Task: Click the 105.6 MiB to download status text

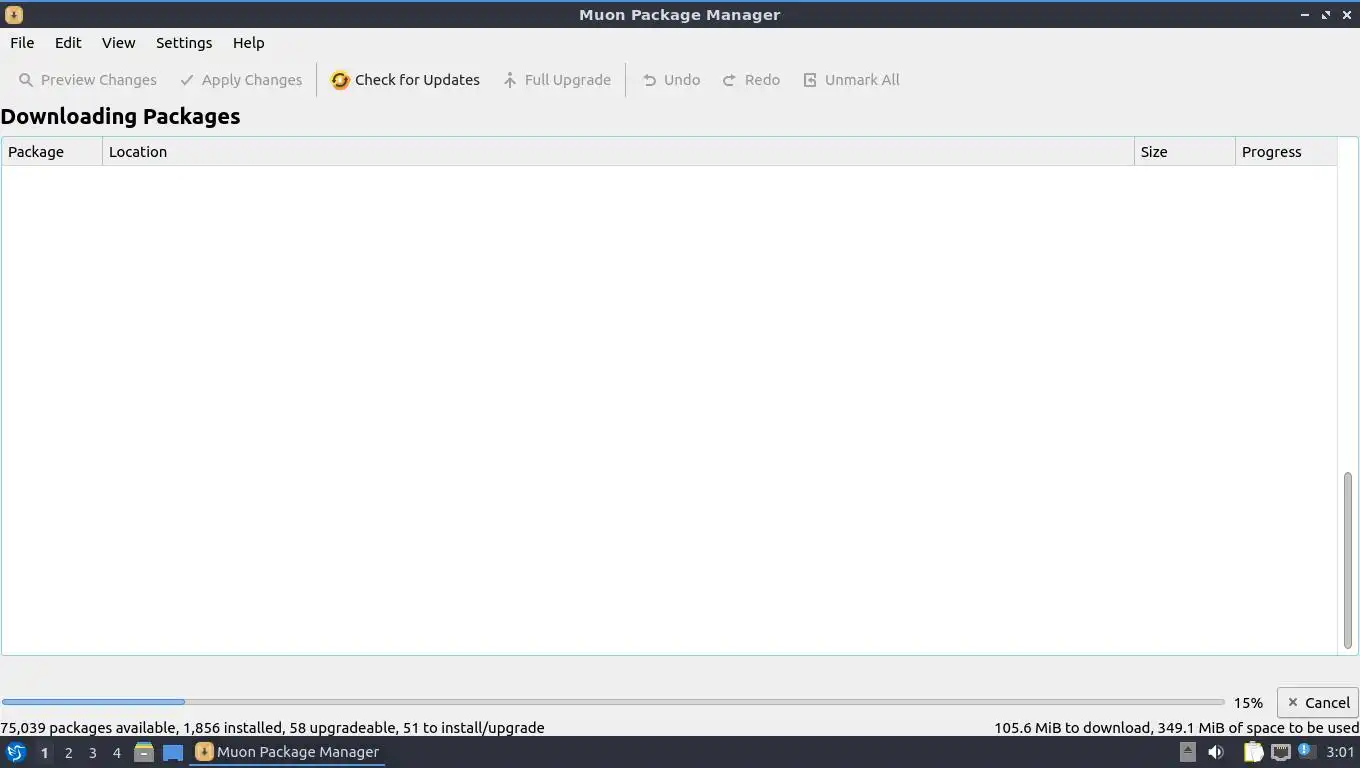Action: tap(1176, 728)
